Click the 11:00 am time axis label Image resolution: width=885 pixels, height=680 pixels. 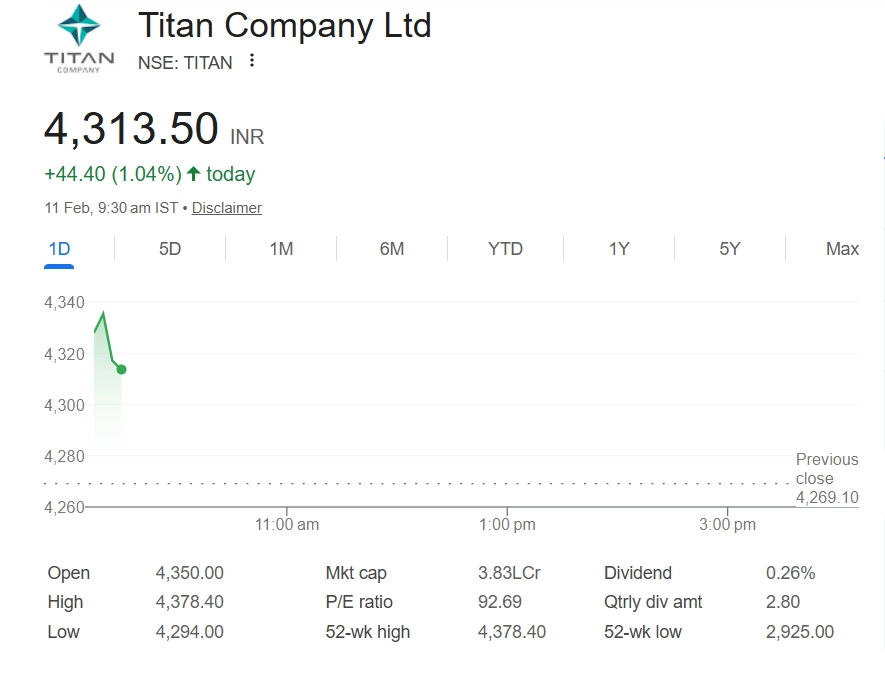coord(287,524)
